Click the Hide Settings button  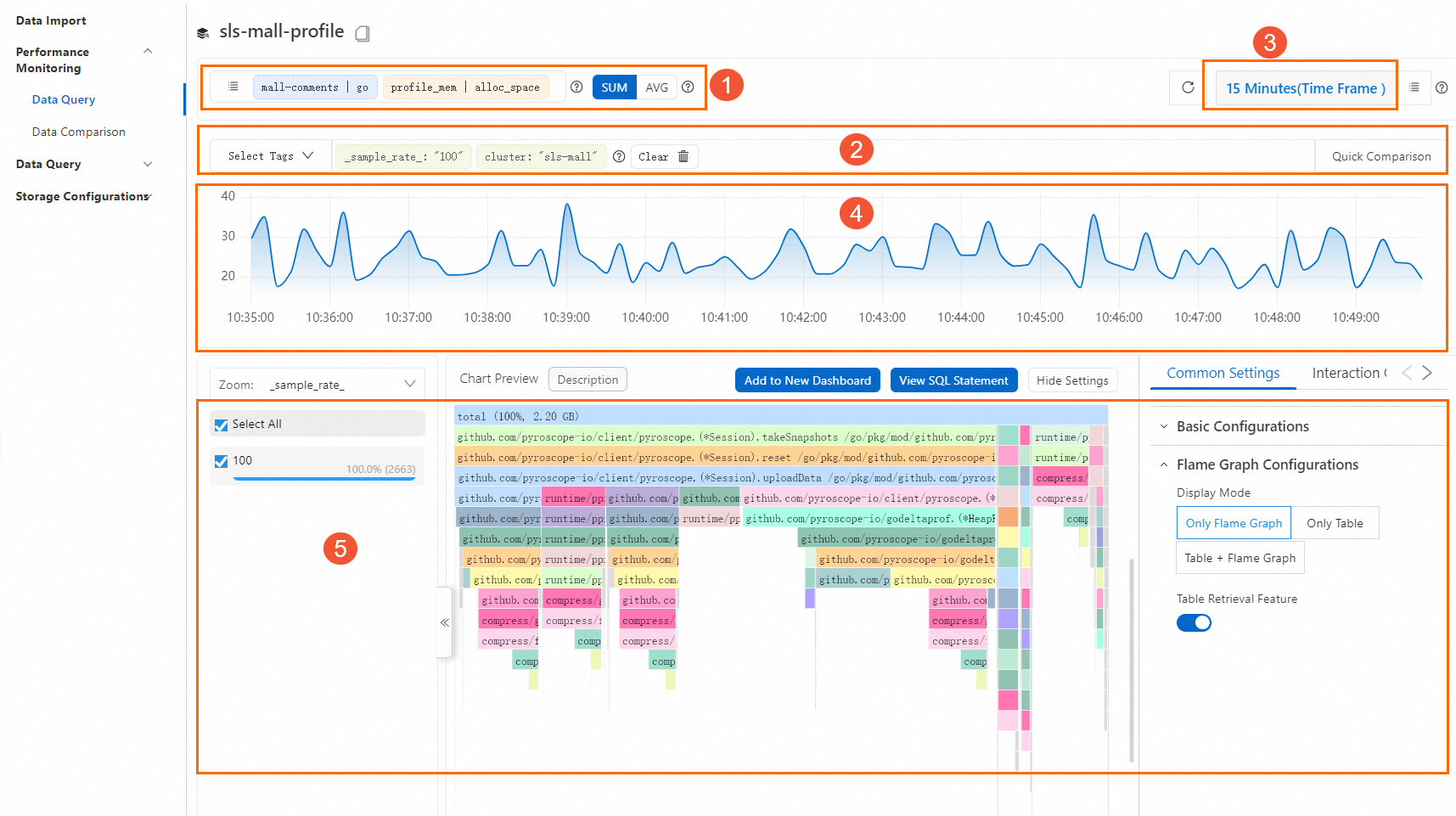(x=1072, y=380)
